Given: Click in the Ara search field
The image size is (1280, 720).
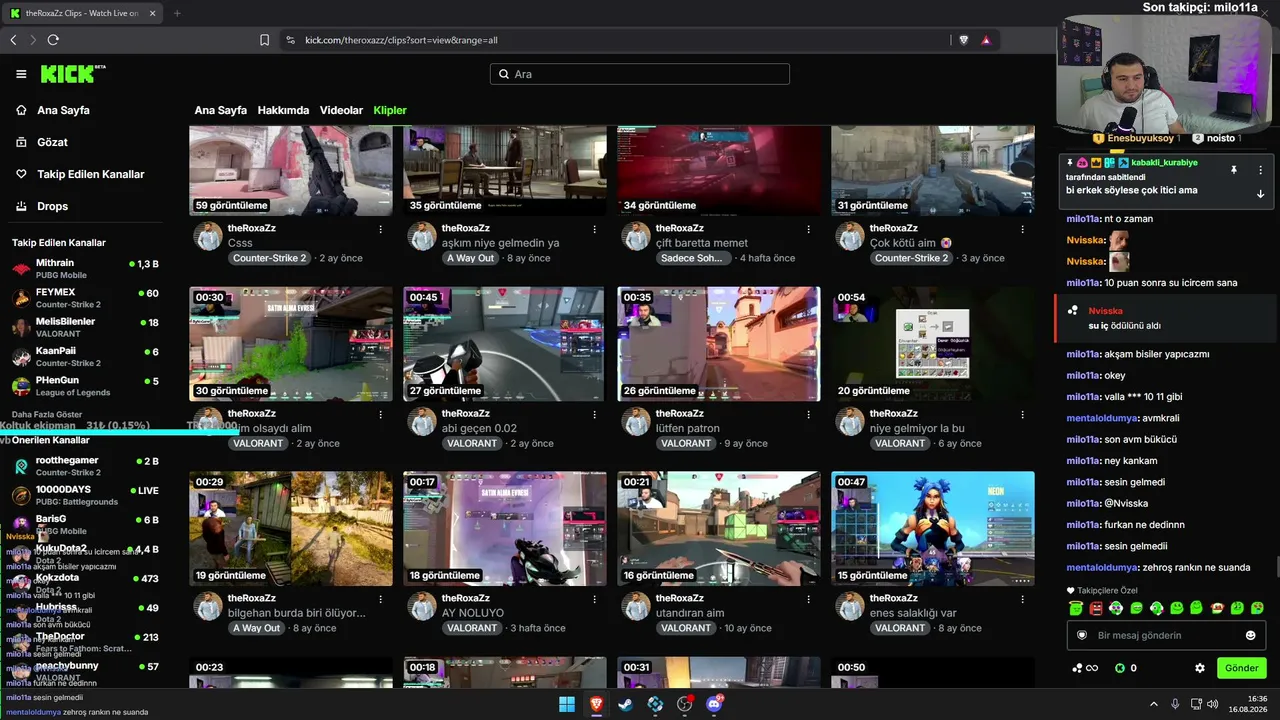Looking at the screenshot, I should point(640,74).
